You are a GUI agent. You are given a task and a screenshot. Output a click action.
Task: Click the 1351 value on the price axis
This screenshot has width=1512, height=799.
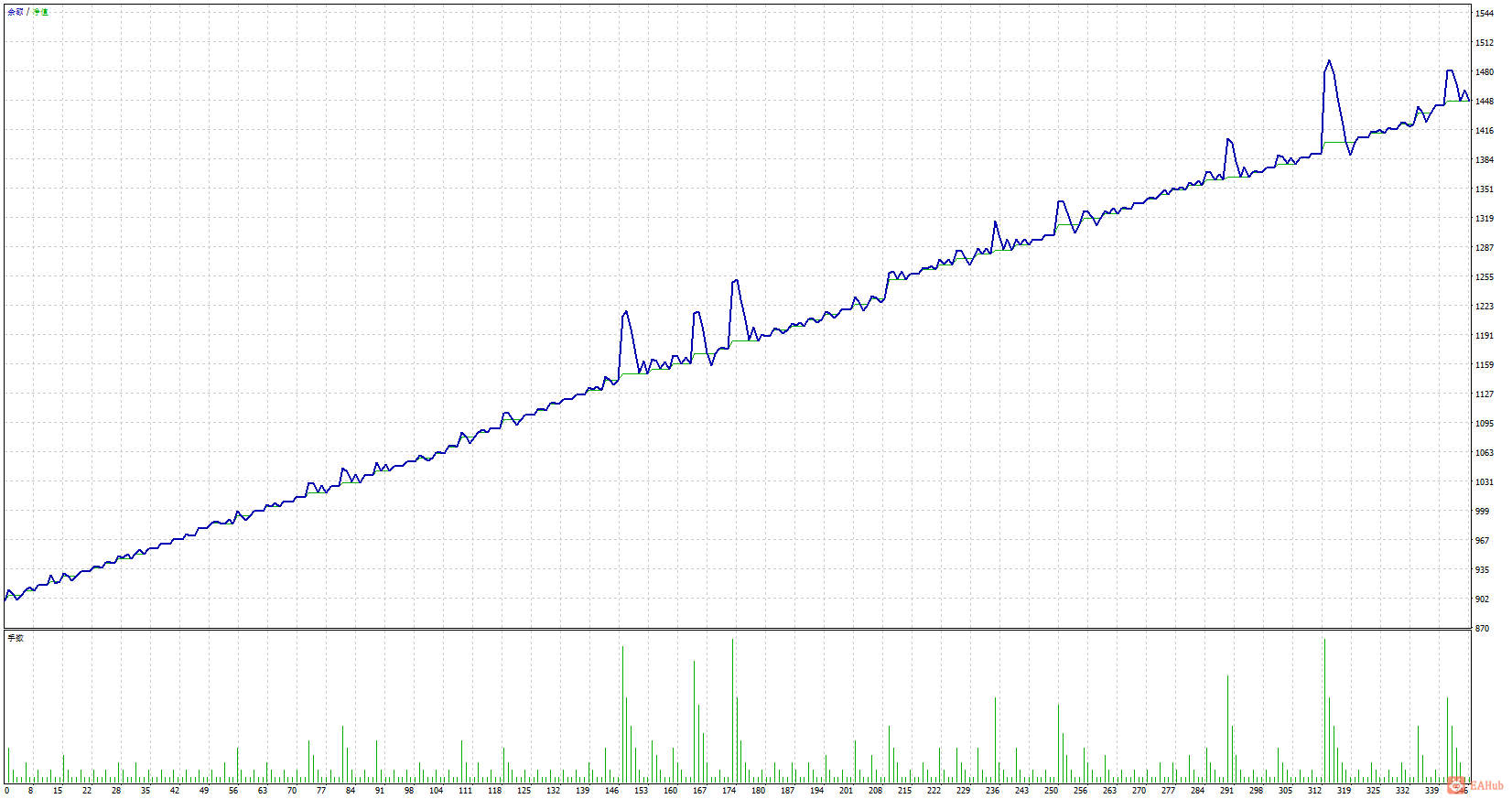point(1485,189)
